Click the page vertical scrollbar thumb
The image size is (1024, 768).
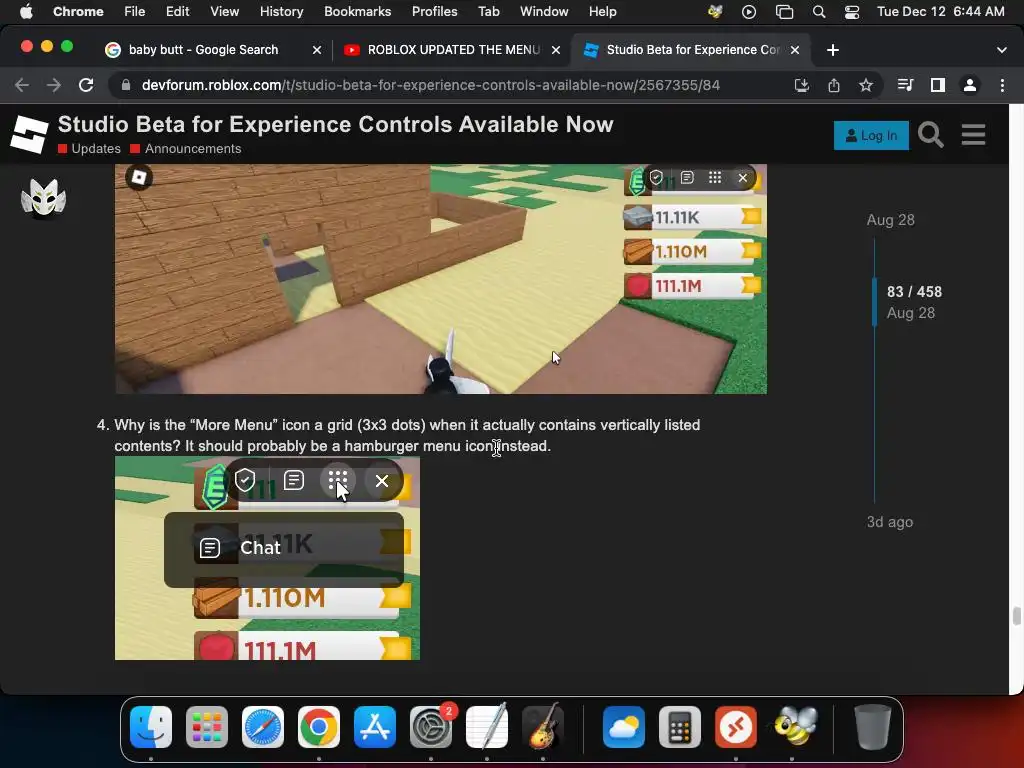1016,616
